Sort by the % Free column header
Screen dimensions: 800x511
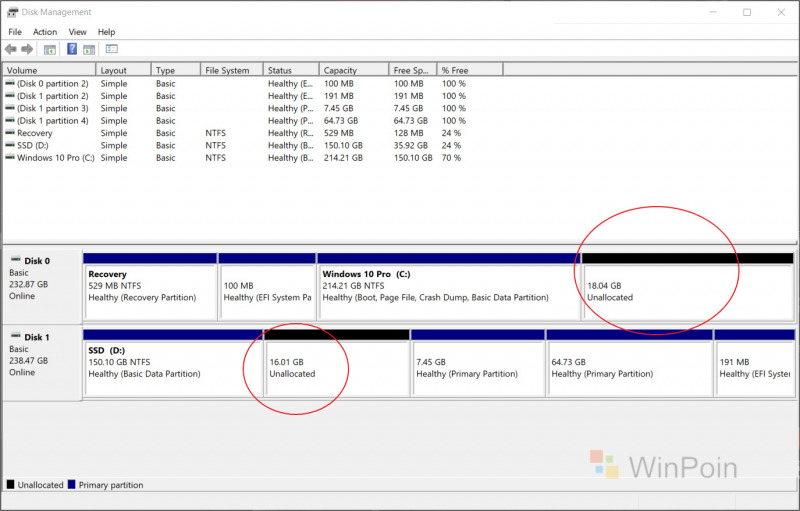470,70
